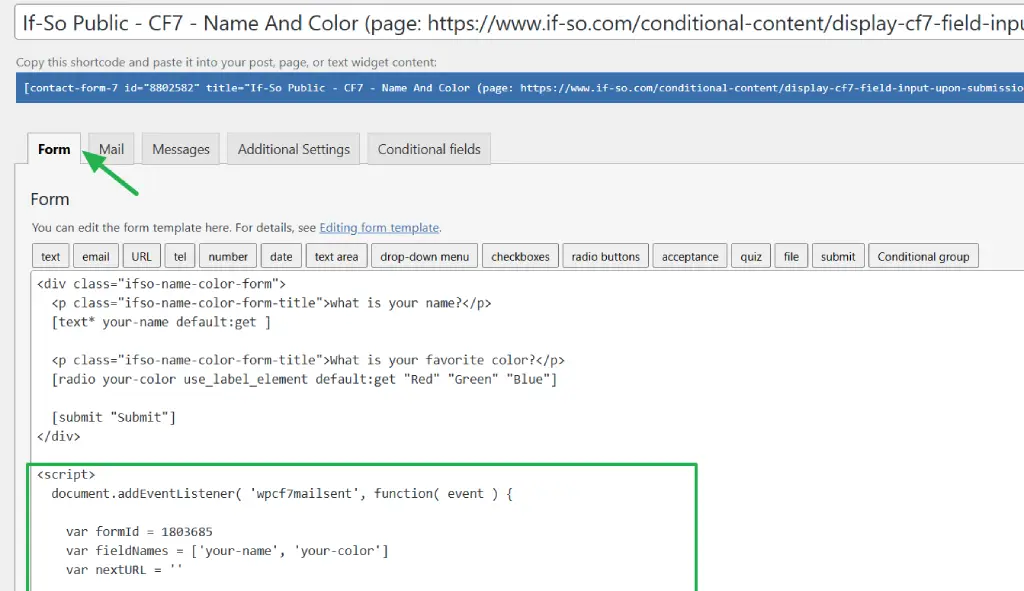1024x591 pixels.
Task: Open the Messages tab
Action: click(181, 149)
